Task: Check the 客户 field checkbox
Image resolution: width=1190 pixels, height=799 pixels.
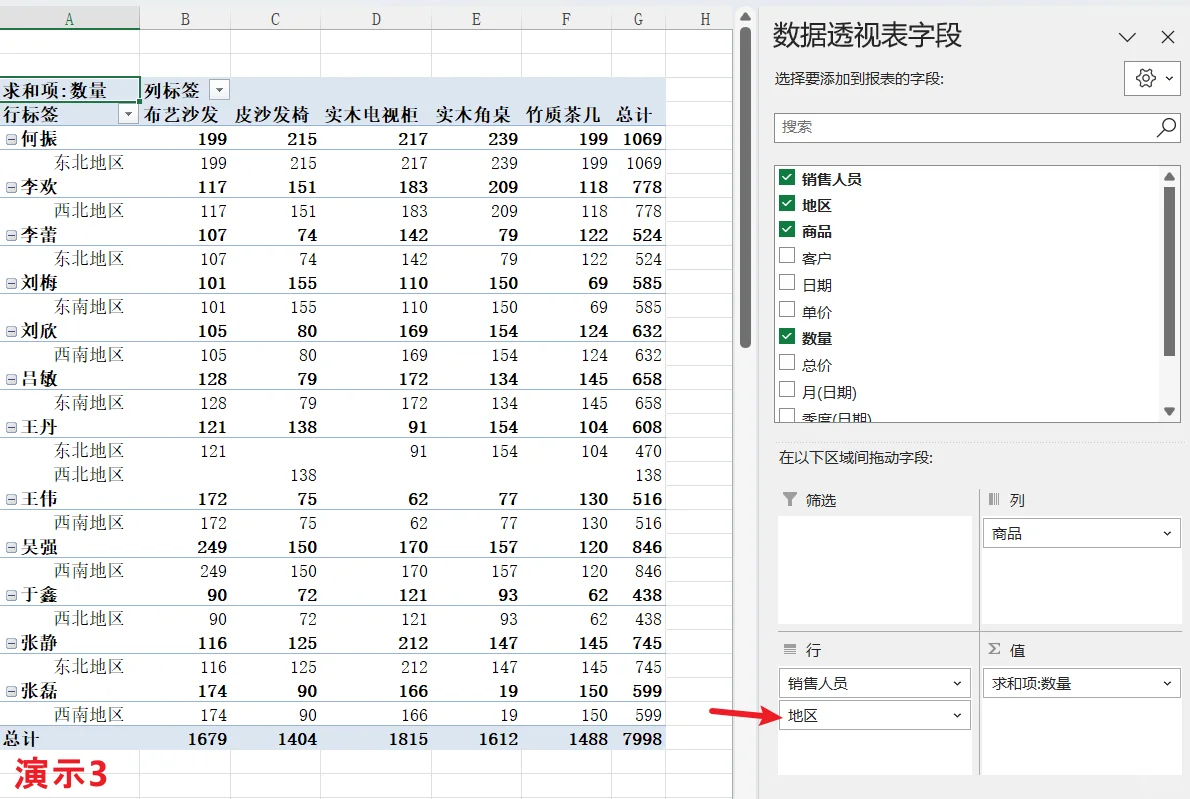Action: 787,256
